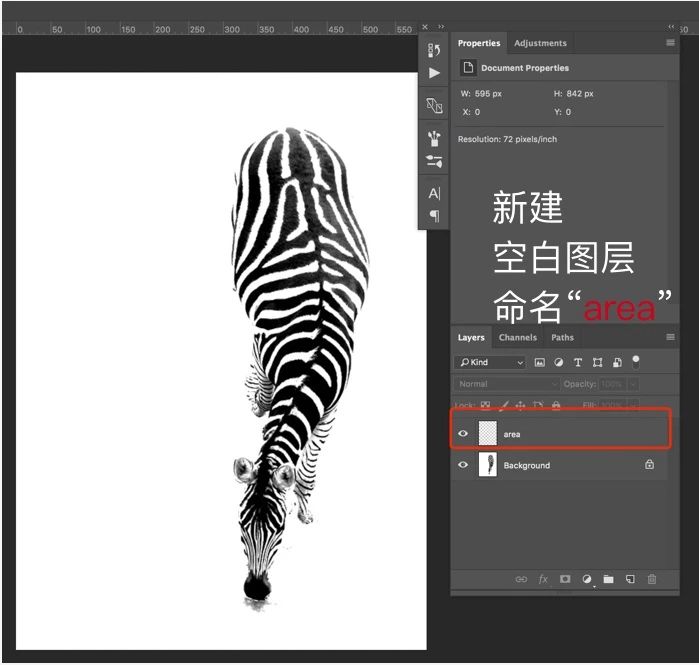Create a new group folder icon
The height and width of the screenshot is (665, 699).
pyautogui.click(x=608, y=579)
